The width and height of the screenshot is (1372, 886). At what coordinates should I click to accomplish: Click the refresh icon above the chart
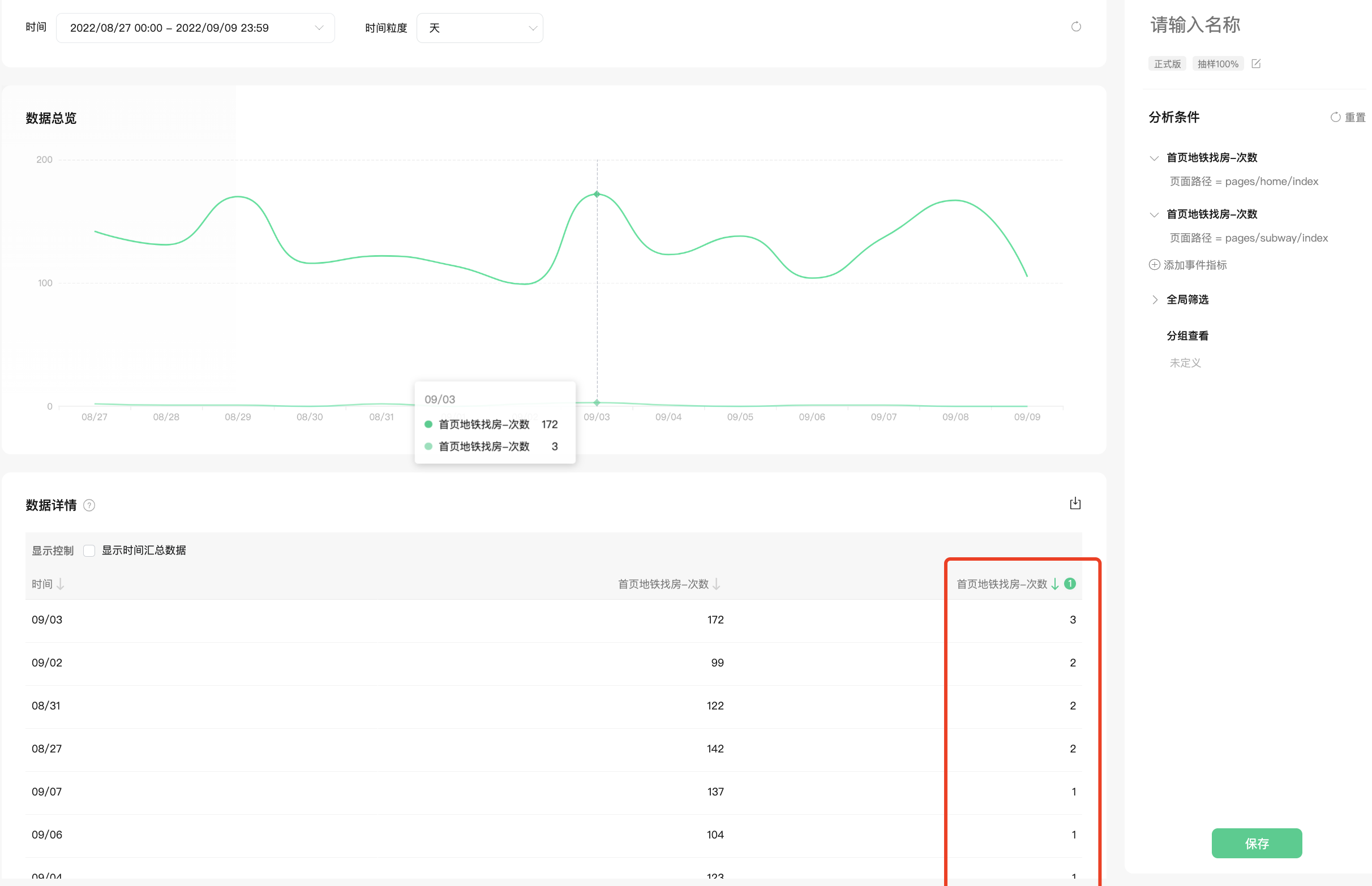tap(1075, 27)
